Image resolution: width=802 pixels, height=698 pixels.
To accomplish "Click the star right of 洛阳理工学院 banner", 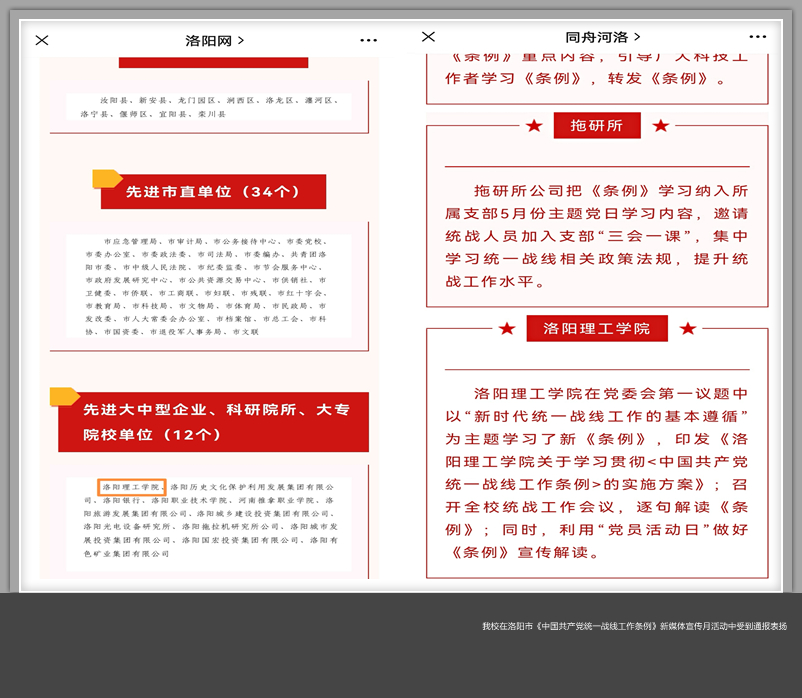I will point(687,328).
